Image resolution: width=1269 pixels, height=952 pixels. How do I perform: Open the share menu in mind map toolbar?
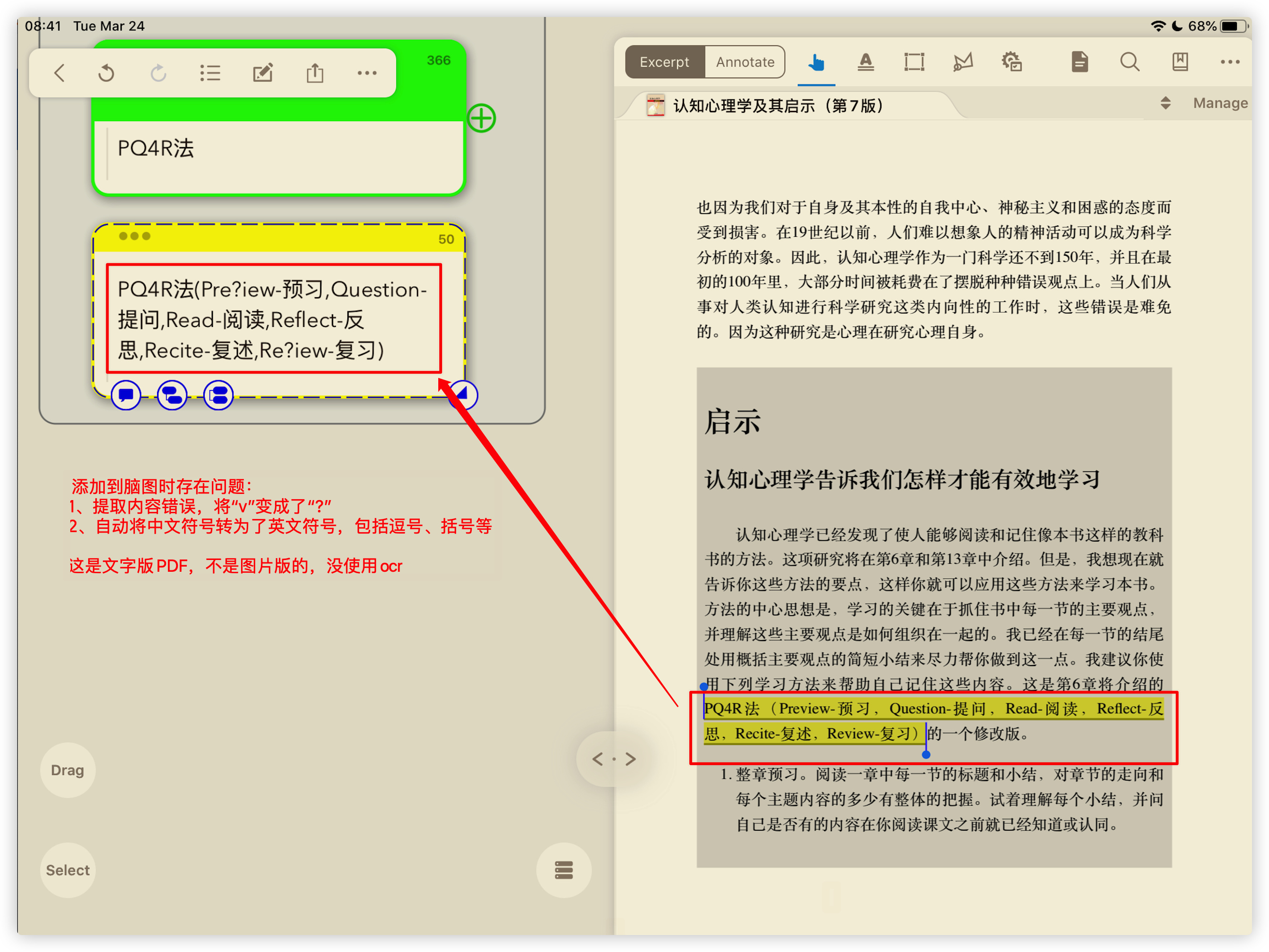coord(314,72)
